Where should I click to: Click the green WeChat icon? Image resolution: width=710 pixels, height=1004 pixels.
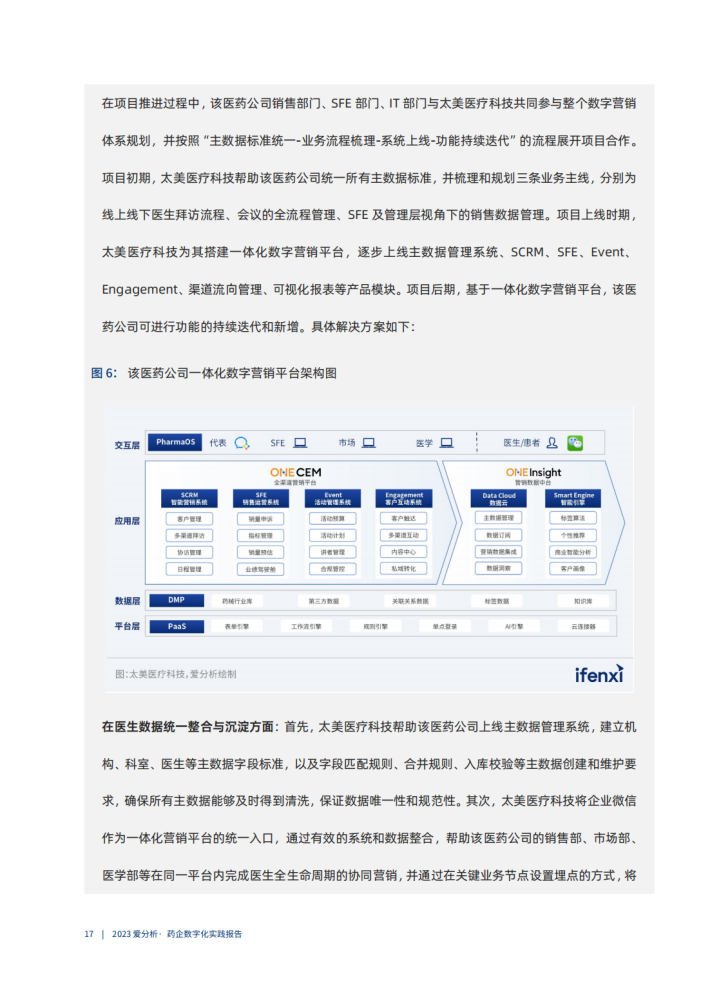tap(575, 443)
